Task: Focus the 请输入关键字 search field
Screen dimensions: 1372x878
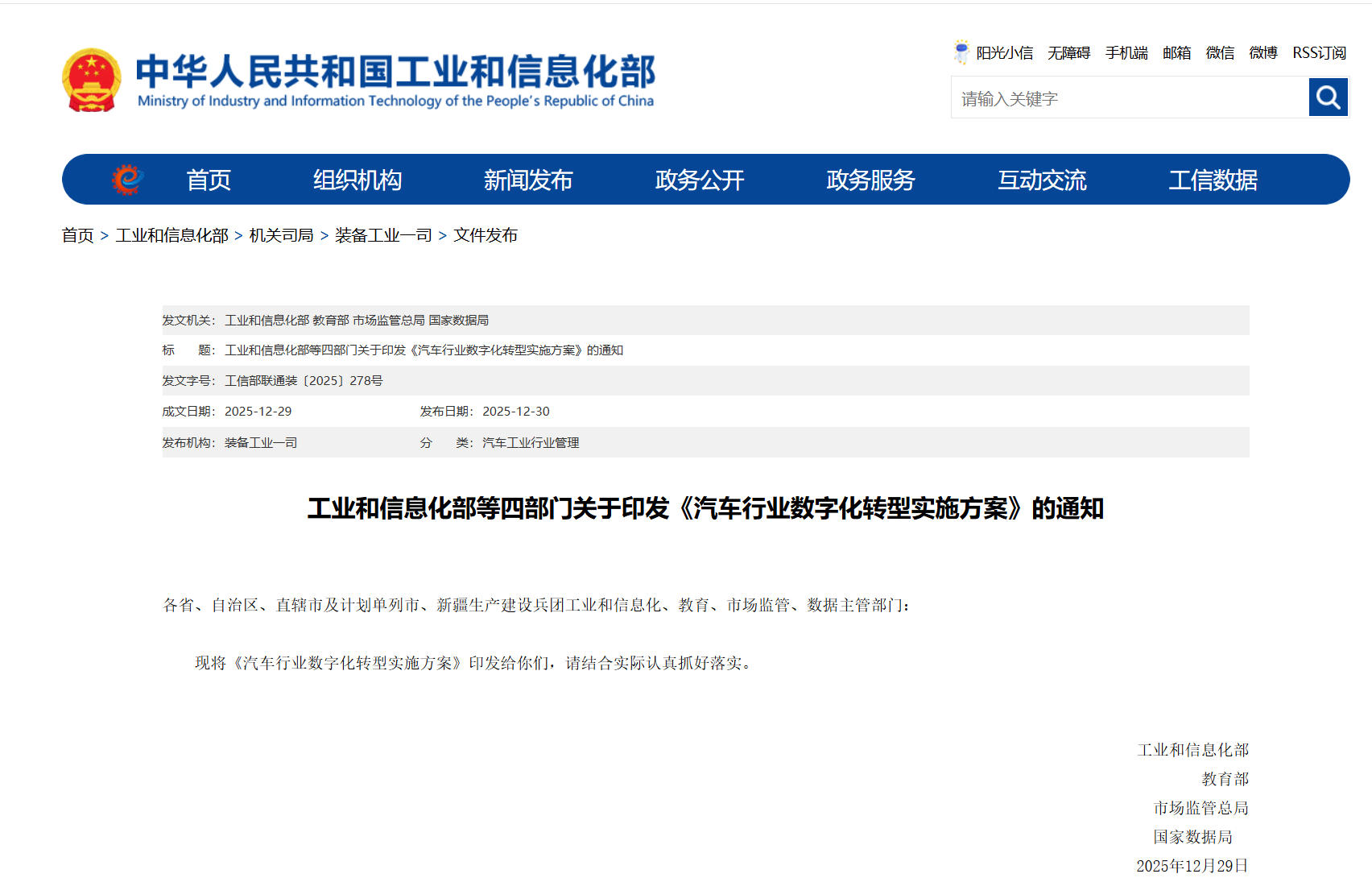Action: pyautogui.click(x=1129, y=98)
